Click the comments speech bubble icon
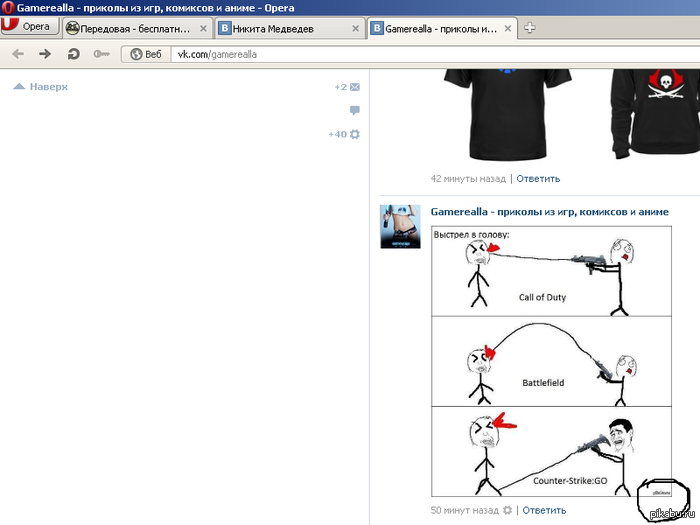The height and width of the screenshot is (525, 700). [x=355, y=110]
